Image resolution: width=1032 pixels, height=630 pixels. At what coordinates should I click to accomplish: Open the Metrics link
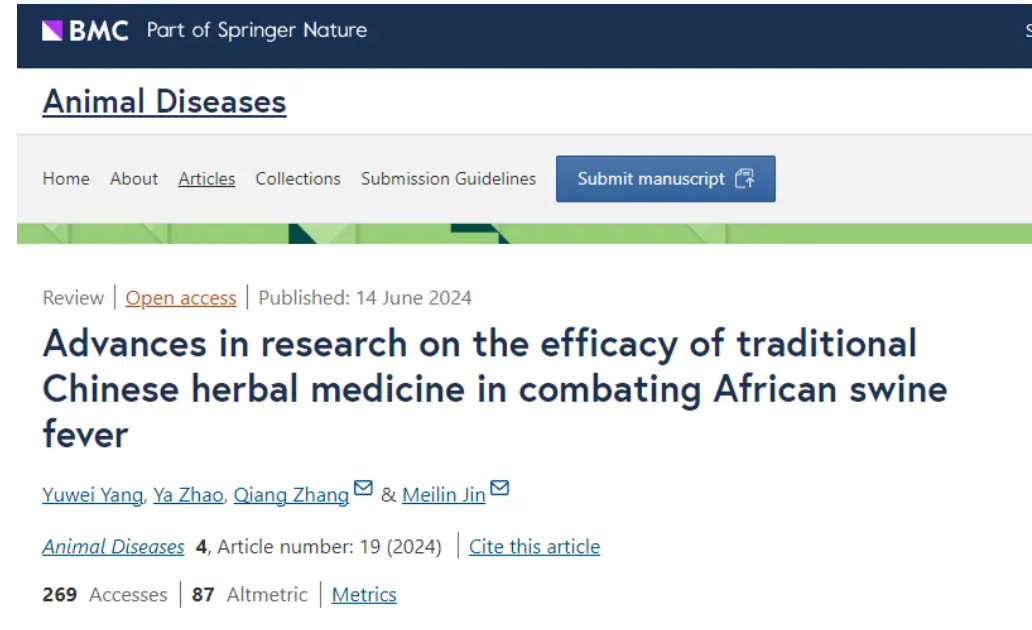pos(364,594)
